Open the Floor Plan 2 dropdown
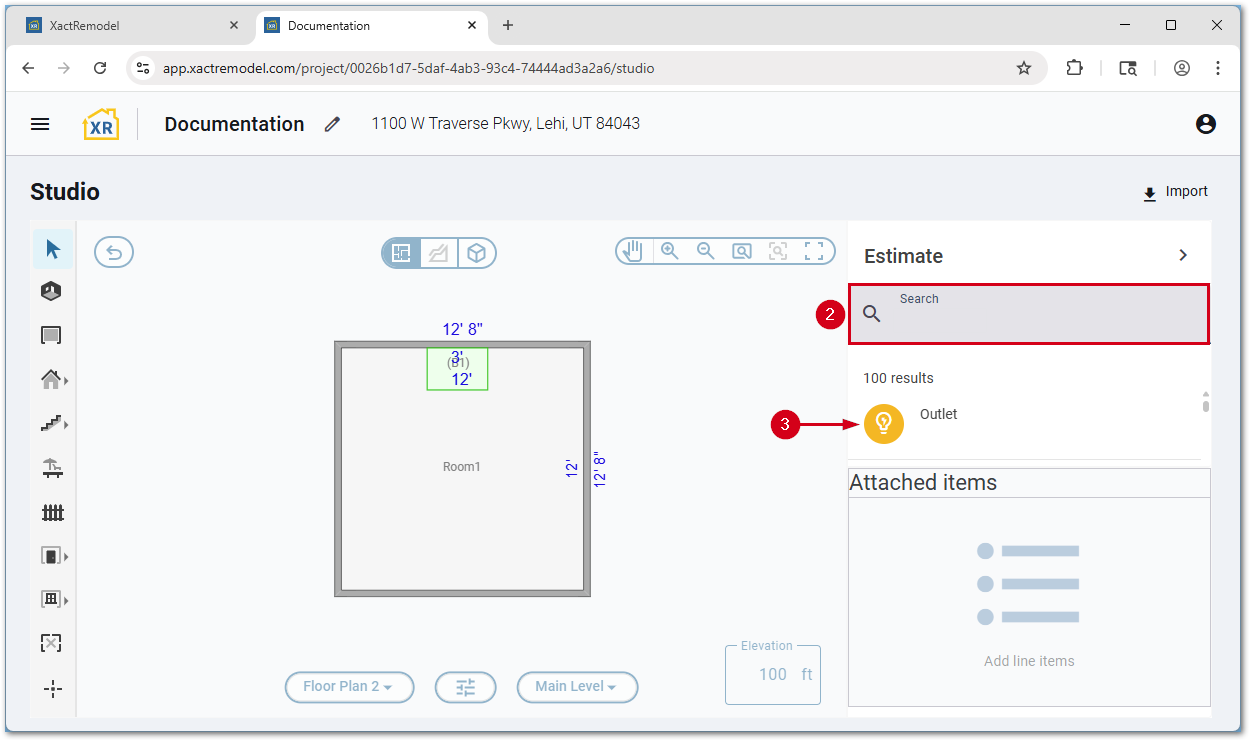Viewport: 1250px width, 741px height. click(x=349, y=687)
